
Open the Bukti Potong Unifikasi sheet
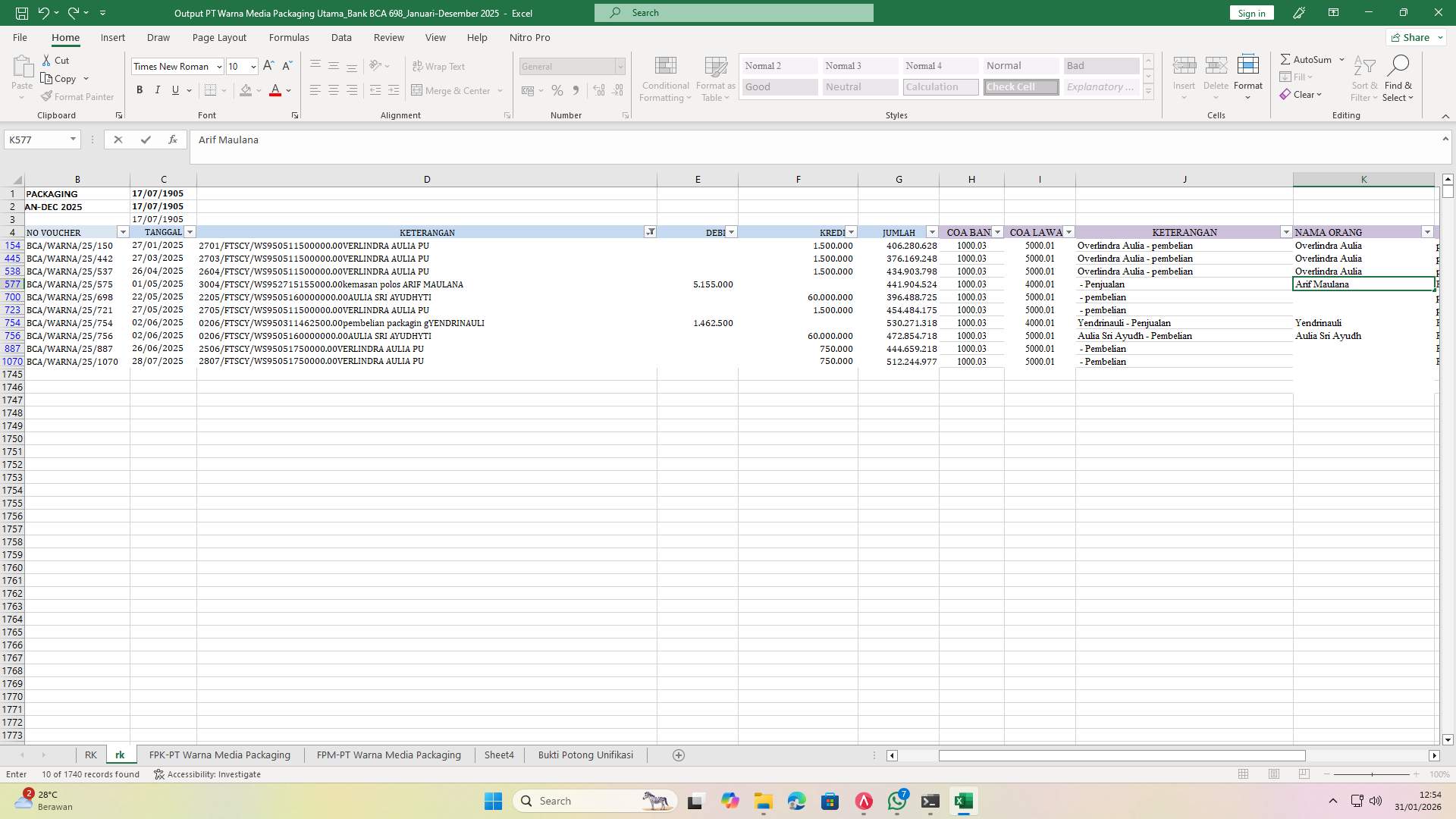585,755
